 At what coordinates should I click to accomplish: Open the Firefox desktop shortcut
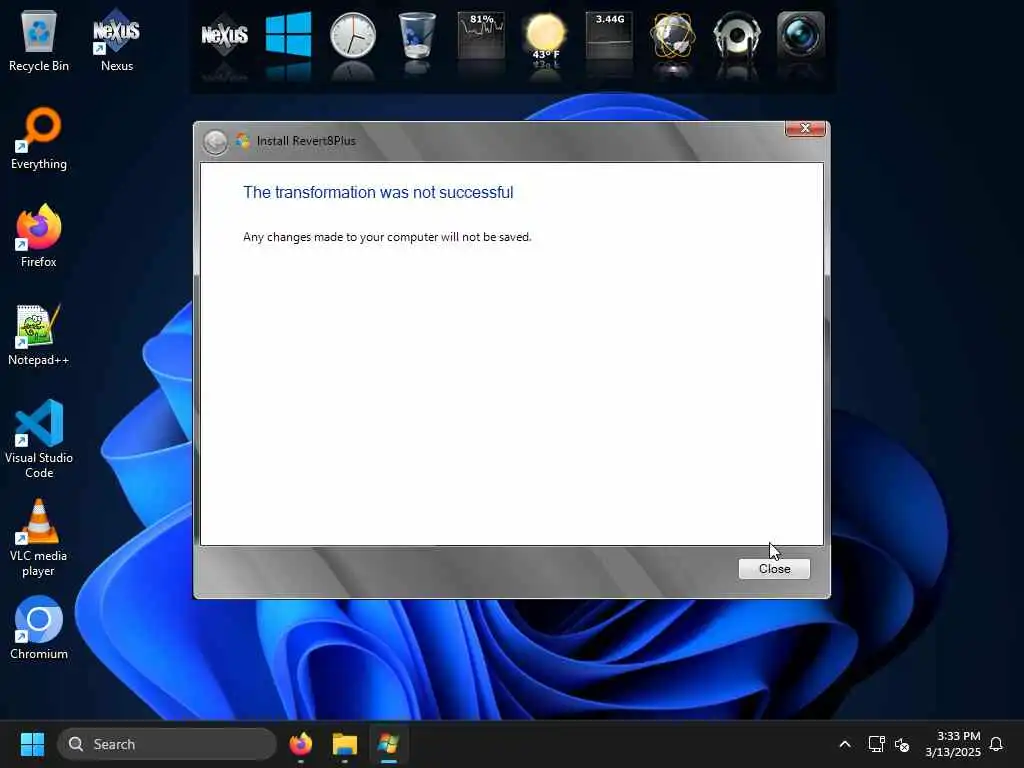point(39,236)
